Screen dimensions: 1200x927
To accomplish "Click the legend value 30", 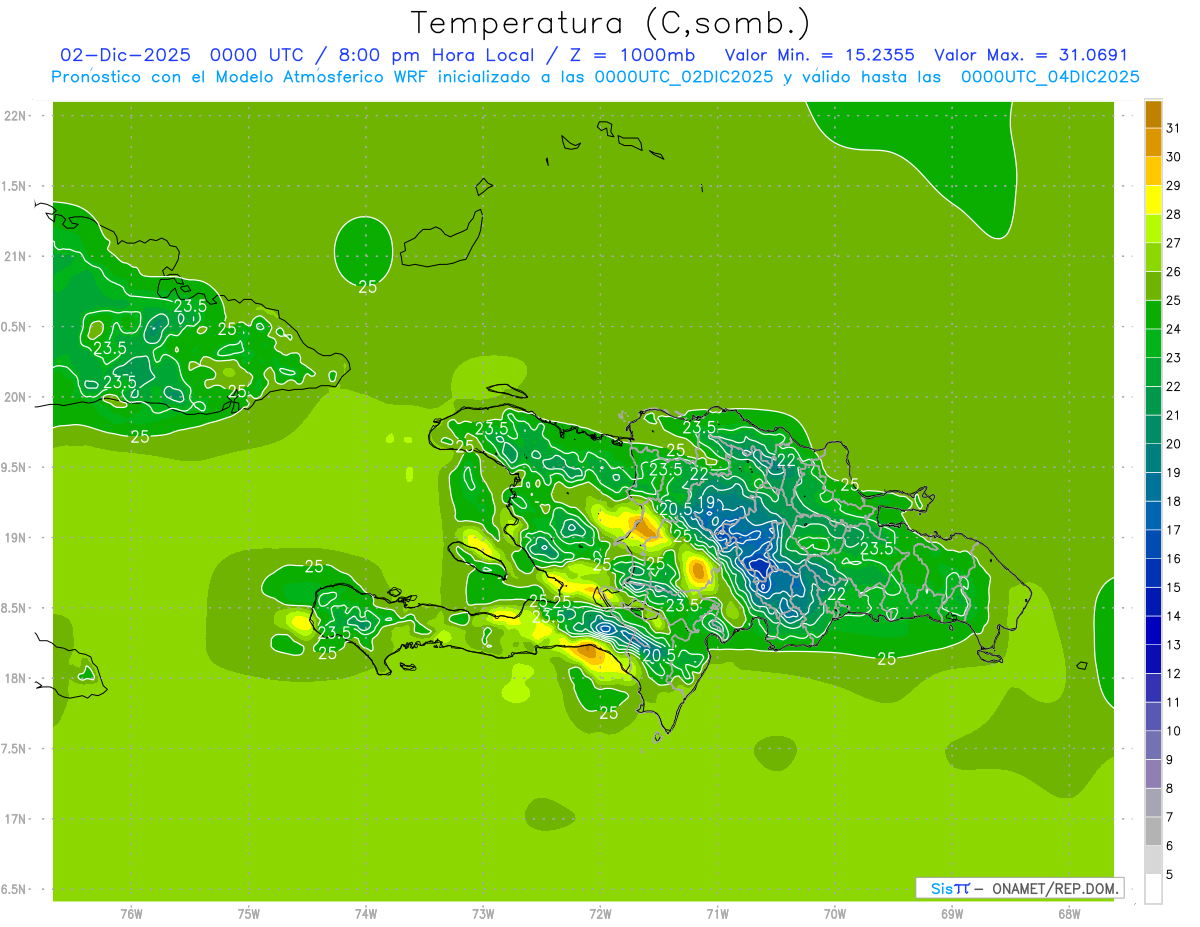I will pyautogui.click(x=1174, y=157).
